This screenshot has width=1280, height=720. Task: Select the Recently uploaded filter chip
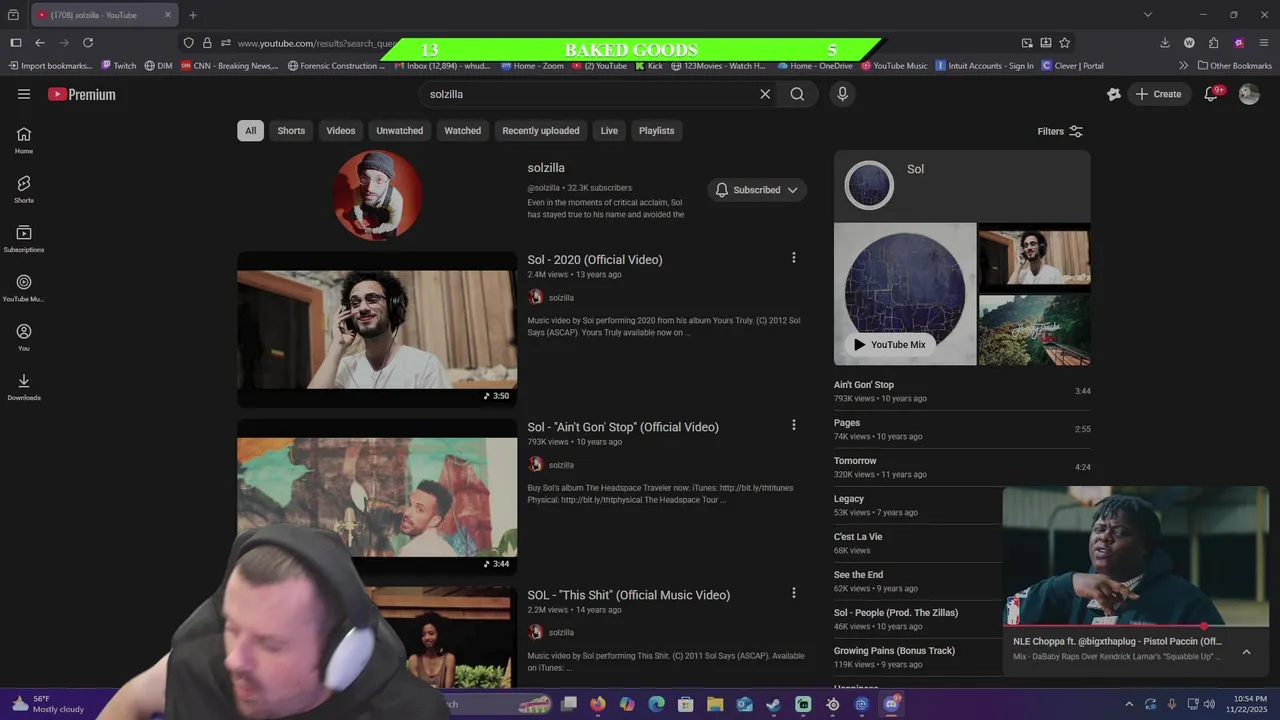point(540,131)
